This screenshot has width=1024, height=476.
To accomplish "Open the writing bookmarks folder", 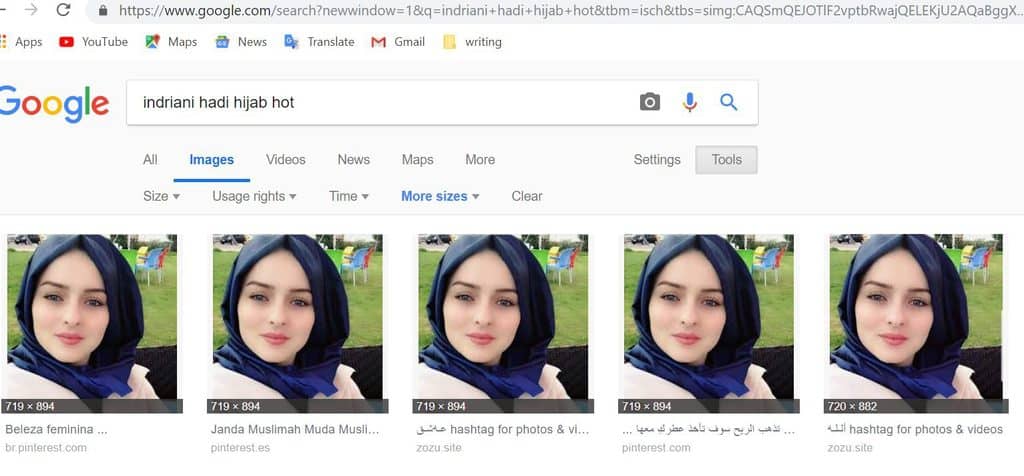I will click(x=472, y=42).
